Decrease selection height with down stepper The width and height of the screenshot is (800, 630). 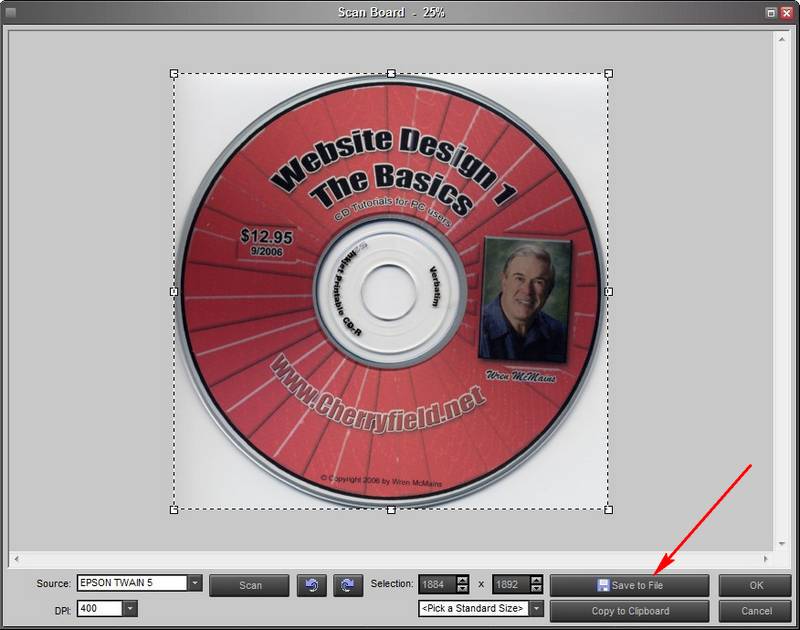pyautogui.click(x=537, y=589)
